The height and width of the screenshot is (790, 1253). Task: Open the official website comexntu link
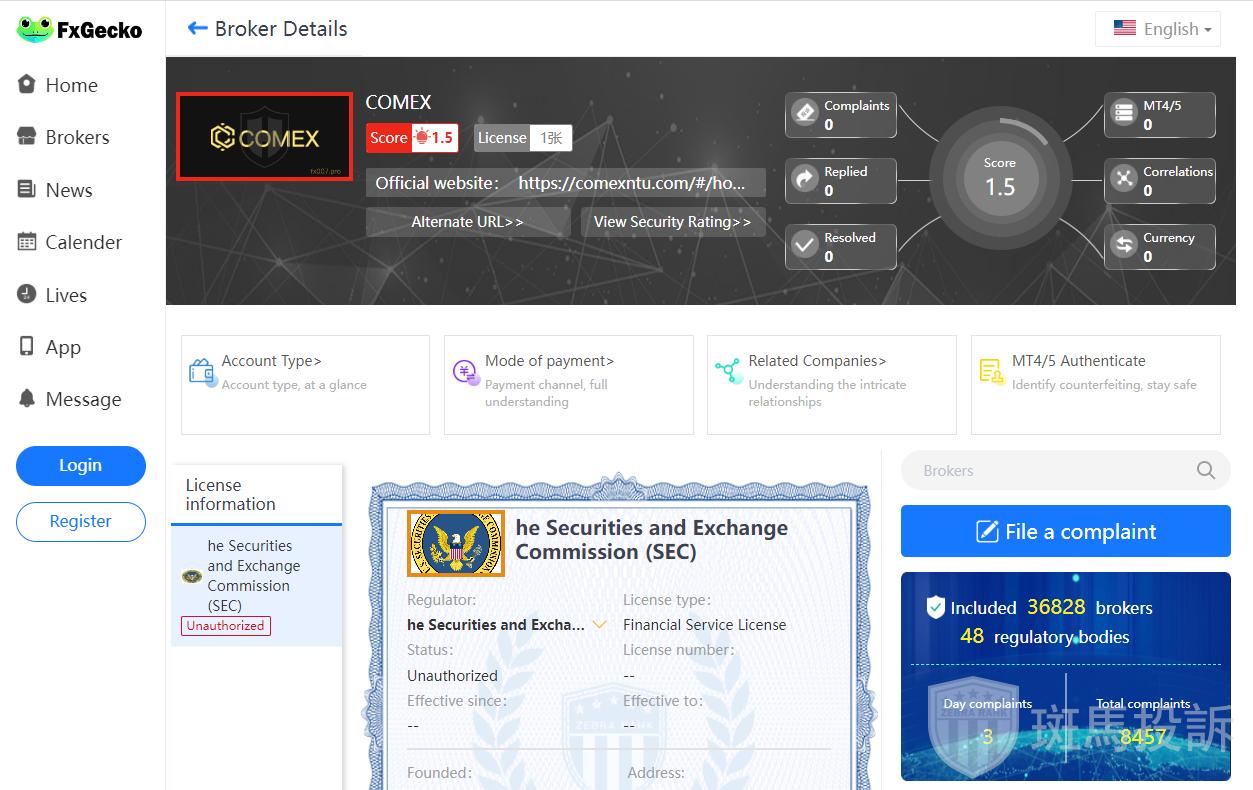631,183
